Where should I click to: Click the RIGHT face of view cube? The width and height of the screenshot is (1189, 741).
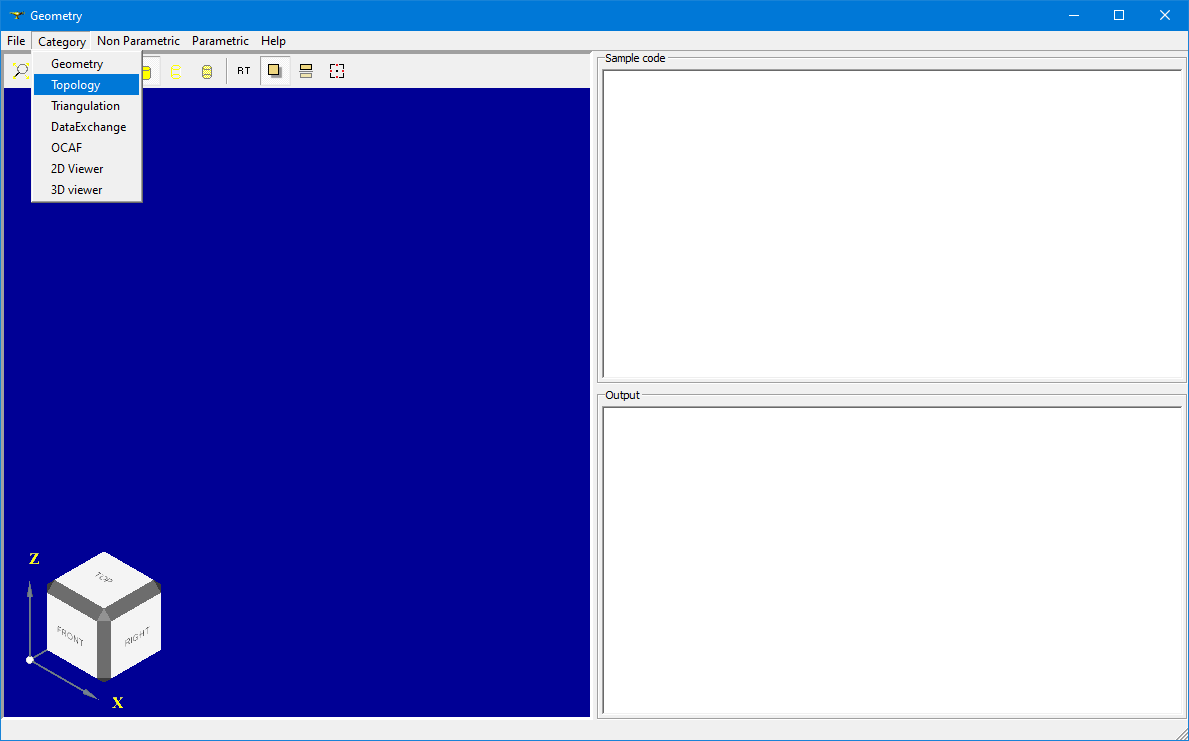point(136,637)
